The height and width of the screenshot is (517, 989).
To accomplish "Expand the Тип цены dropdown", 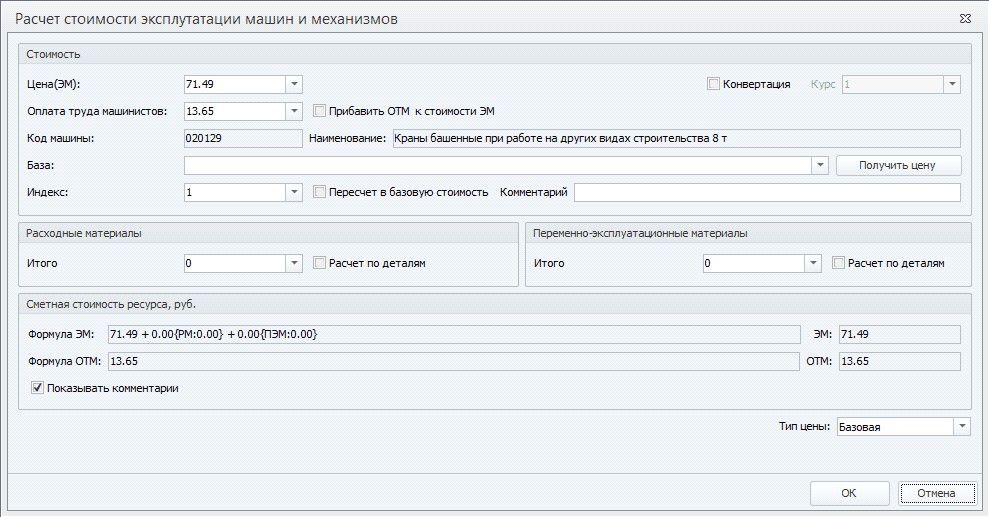I will coord(961,427).
